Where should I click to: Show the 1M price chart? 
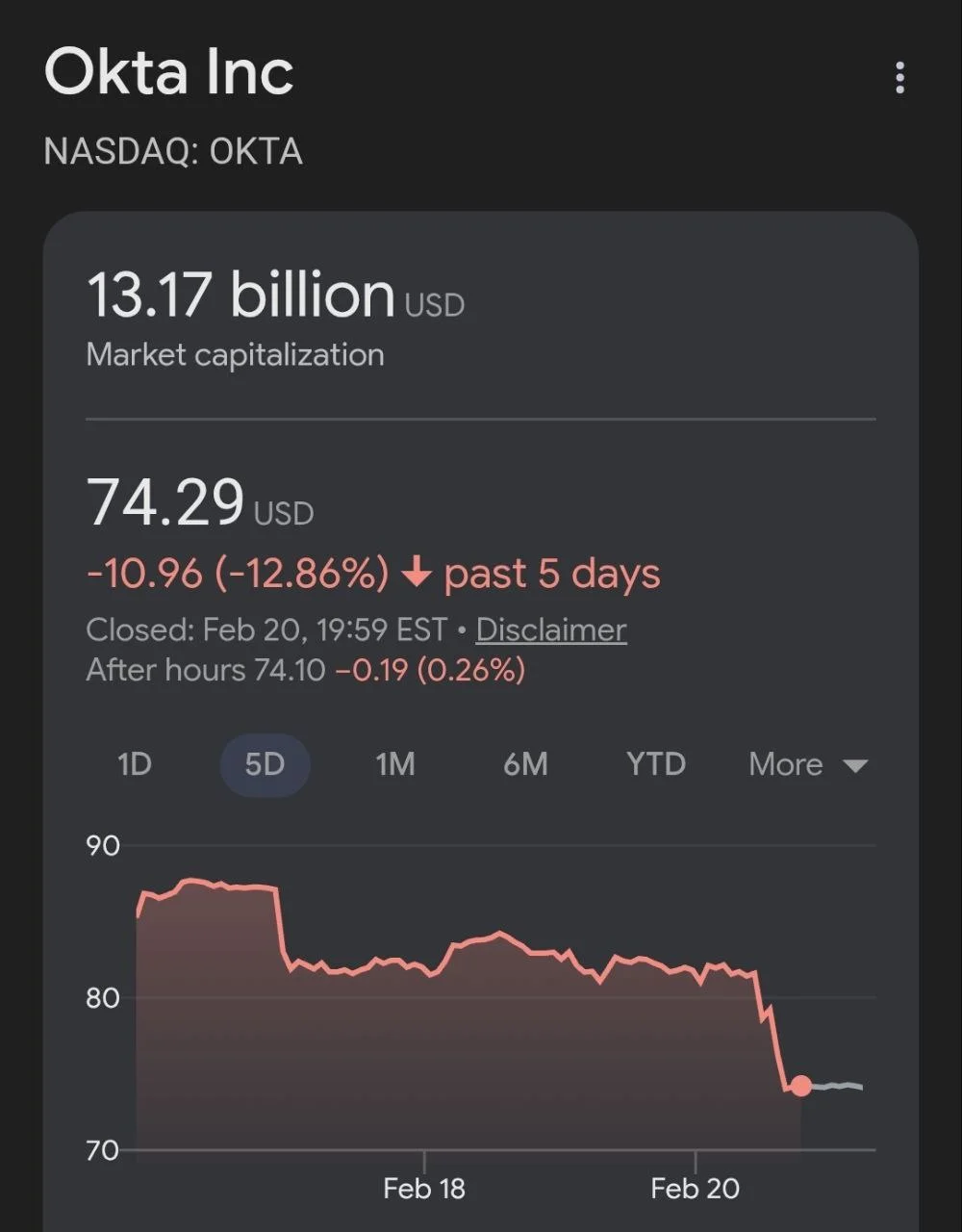click(x=395, y=764)
